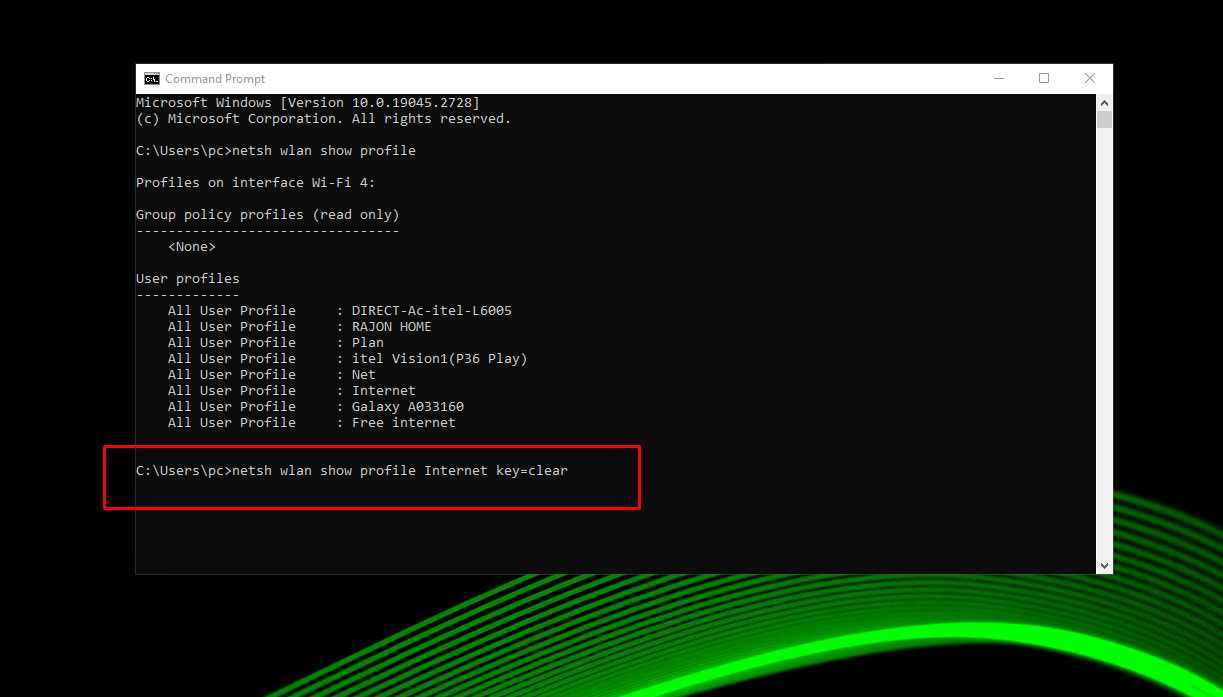Click the Plan profile name
The image size is (1223, 697).
point(368,342)
